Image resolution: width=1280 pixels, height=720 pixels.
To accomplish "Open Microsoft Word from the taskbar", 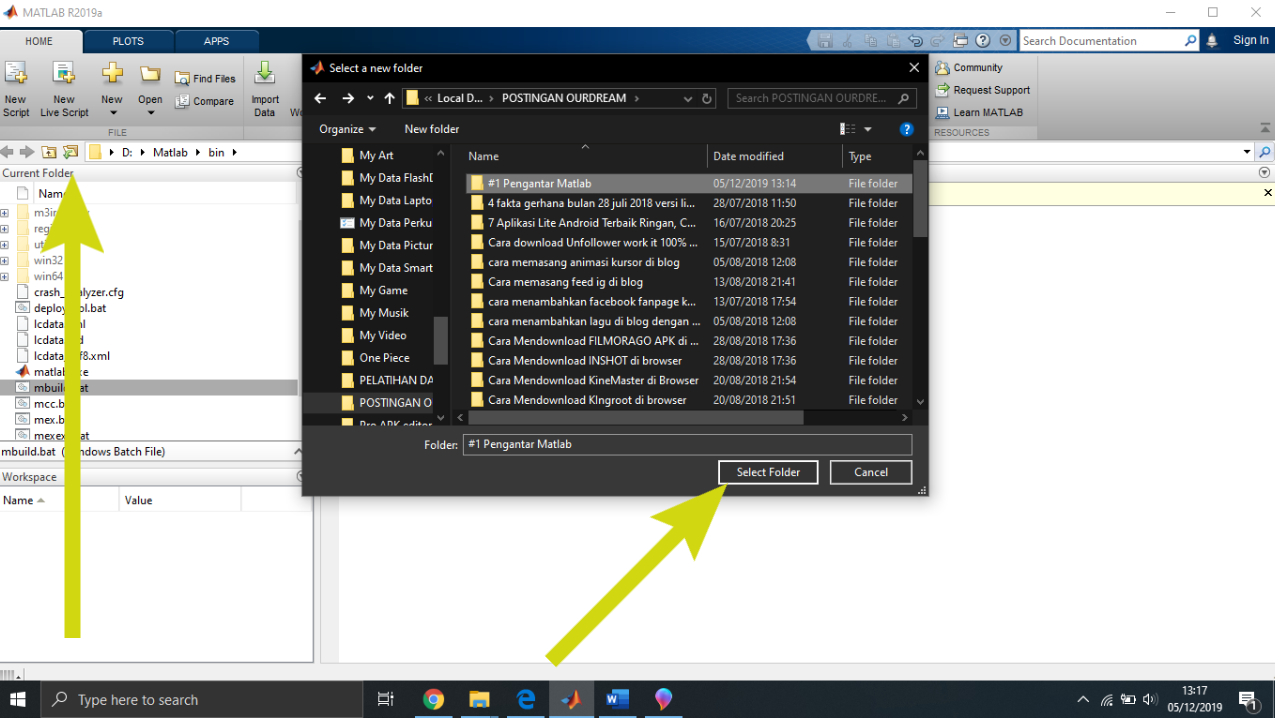I will (617, 699).
